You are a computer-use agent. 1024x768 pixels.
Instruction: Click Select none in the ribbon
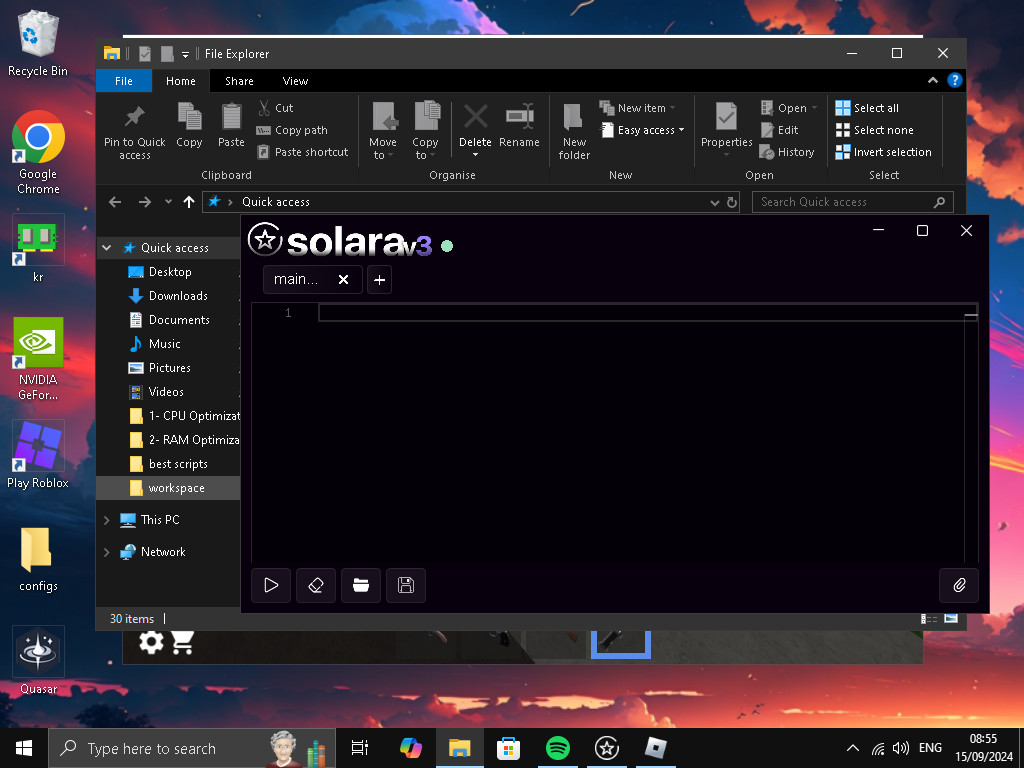coord(875,130)
